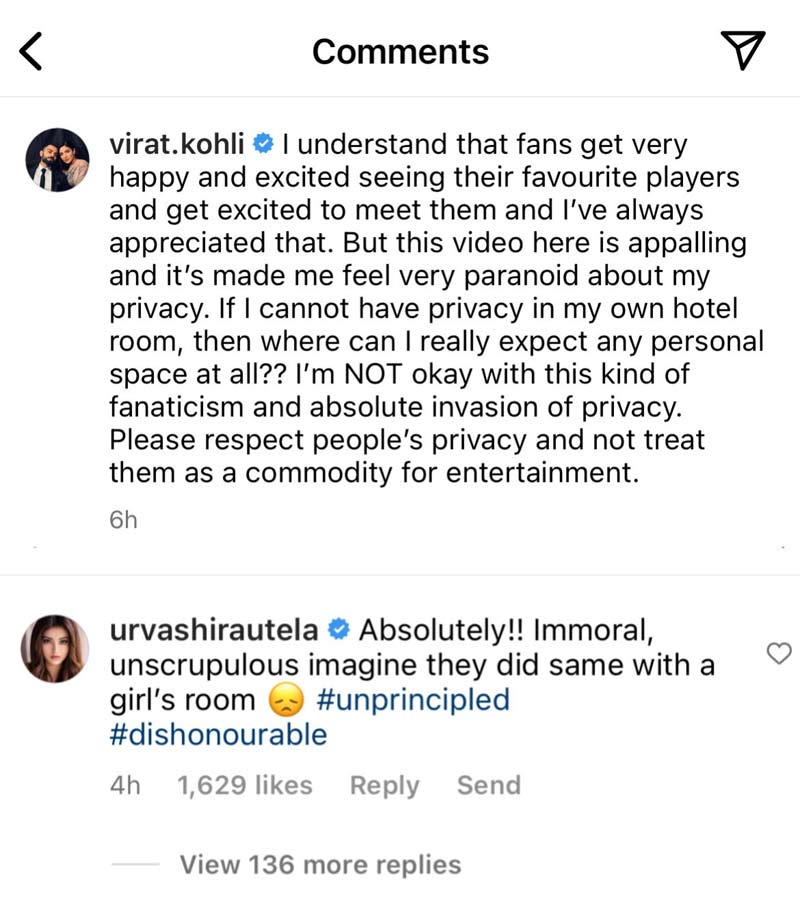This screenshot has height=898, width=800.
Task: Tap the sad face emoji in the comment
Action: [x=290, y=700]
